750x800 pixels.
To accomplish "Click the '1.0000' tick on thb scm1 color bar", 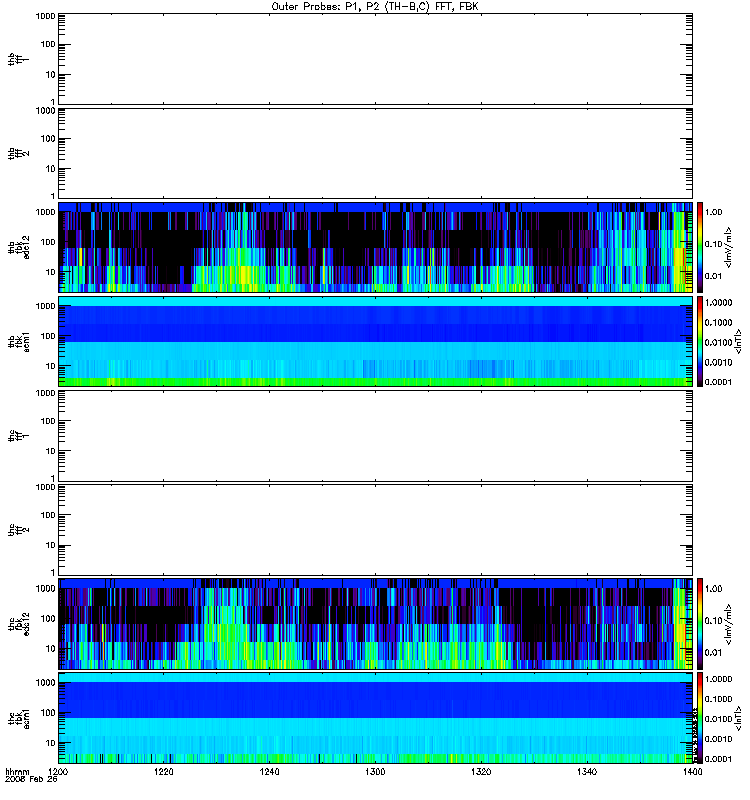I will pyautogui.click(x=718, y=303).
